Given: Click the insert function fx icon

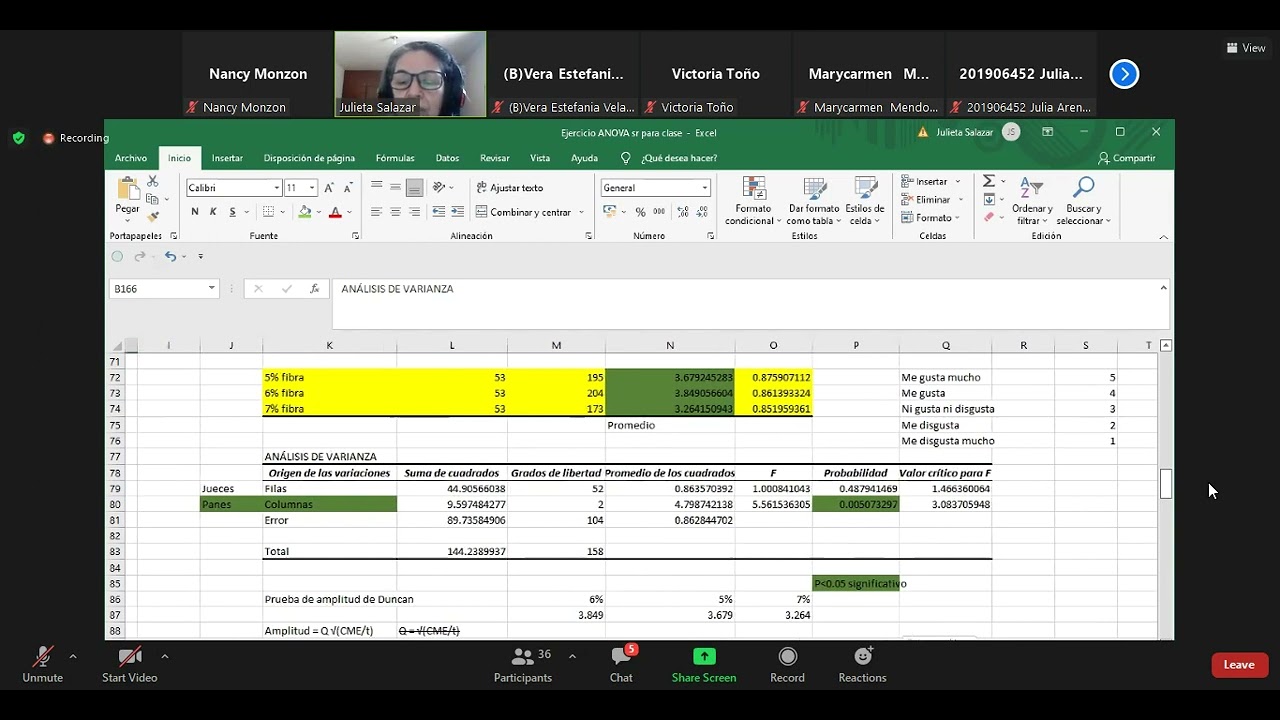Looking at the screenshot, I should point(314,288).
